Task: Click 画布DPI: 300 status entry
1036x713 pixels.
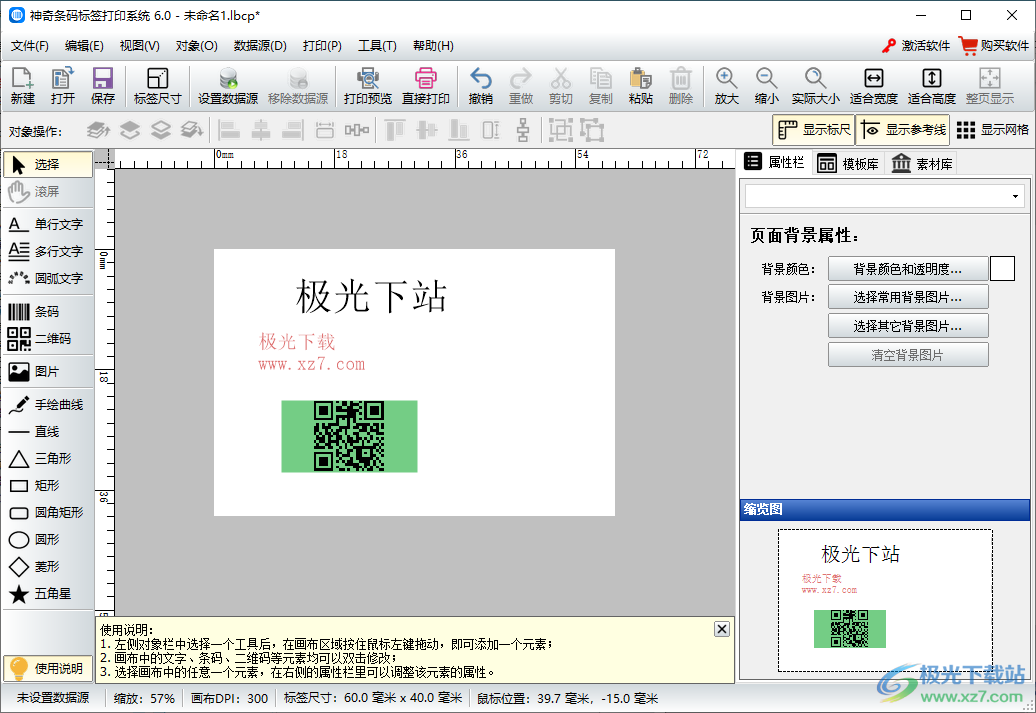Action: click(229, 698)
